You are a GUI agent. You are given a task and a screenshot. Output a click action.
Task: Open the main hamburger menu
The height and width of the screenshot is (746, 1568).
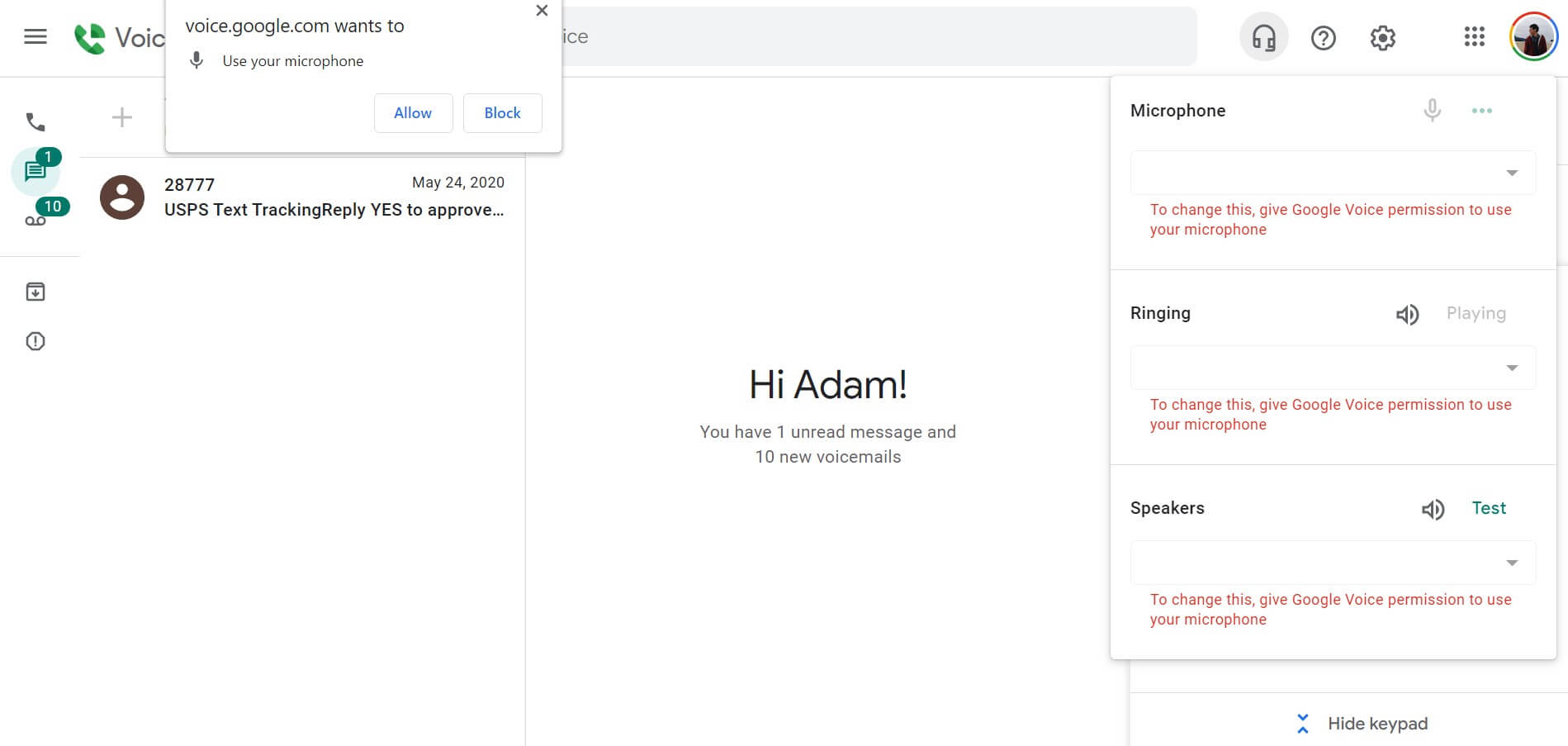coord(36,37)
